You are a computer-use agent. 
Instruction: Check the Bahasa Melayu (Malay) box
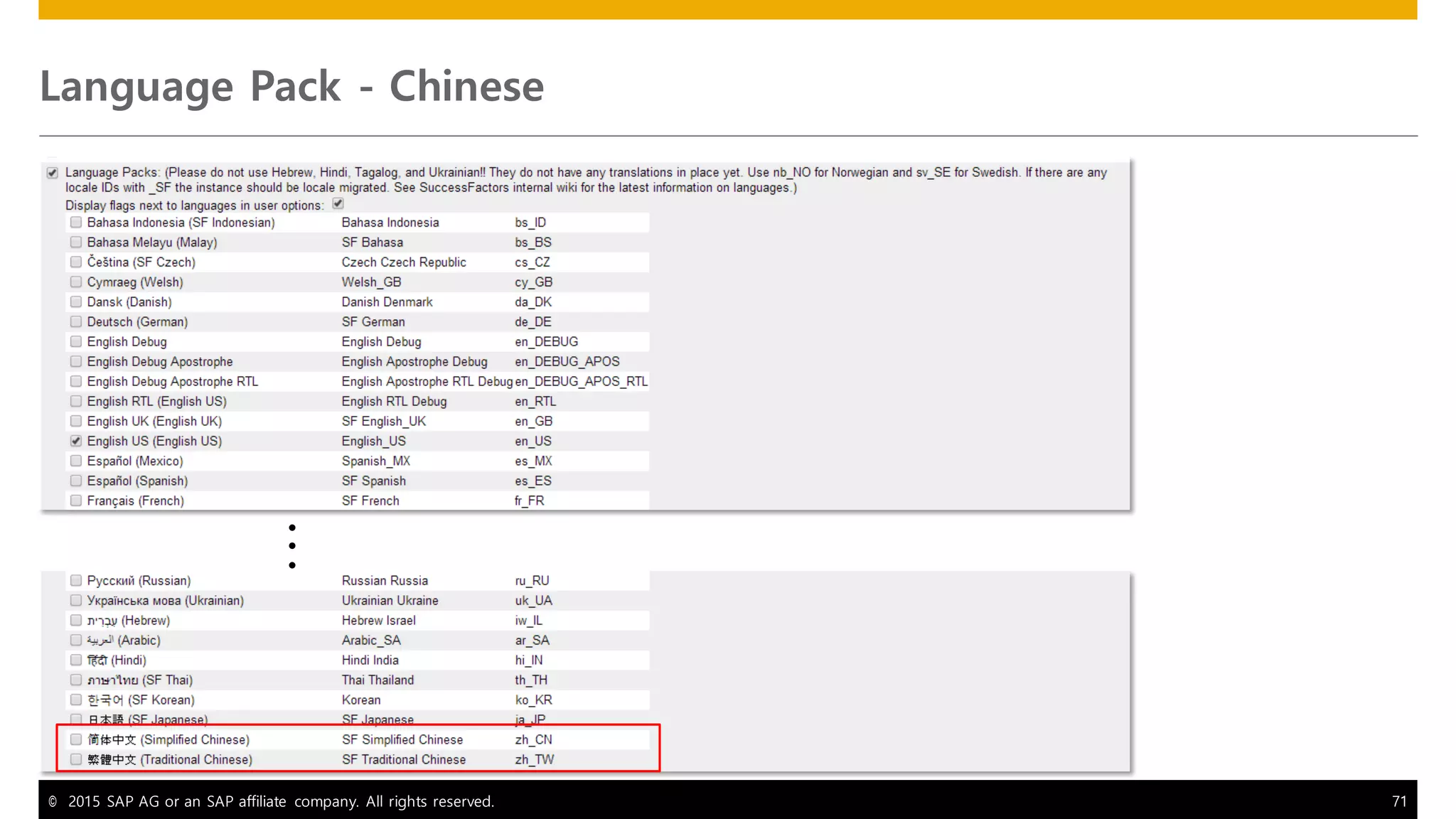(76, 242)
